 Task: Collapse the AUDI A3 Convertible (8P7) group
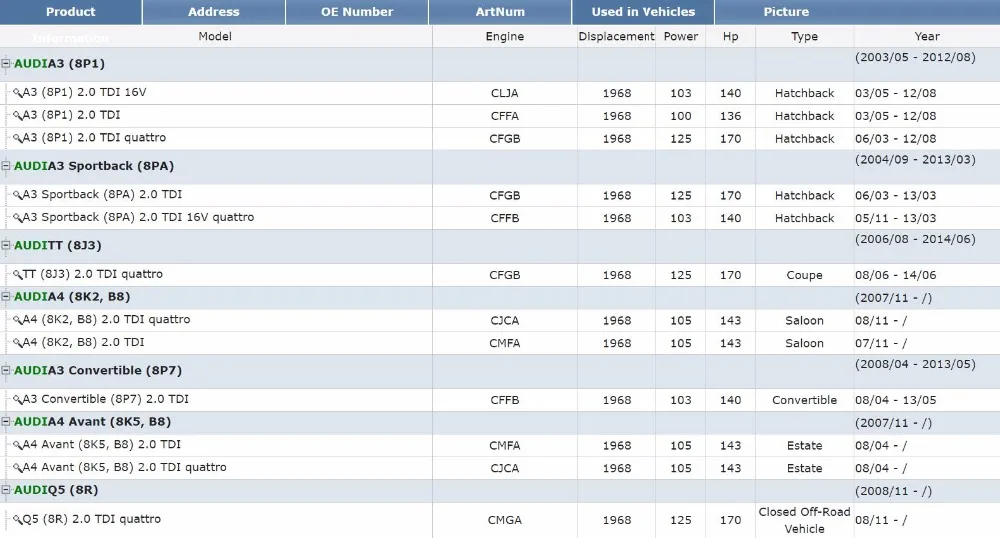(6, 370)
